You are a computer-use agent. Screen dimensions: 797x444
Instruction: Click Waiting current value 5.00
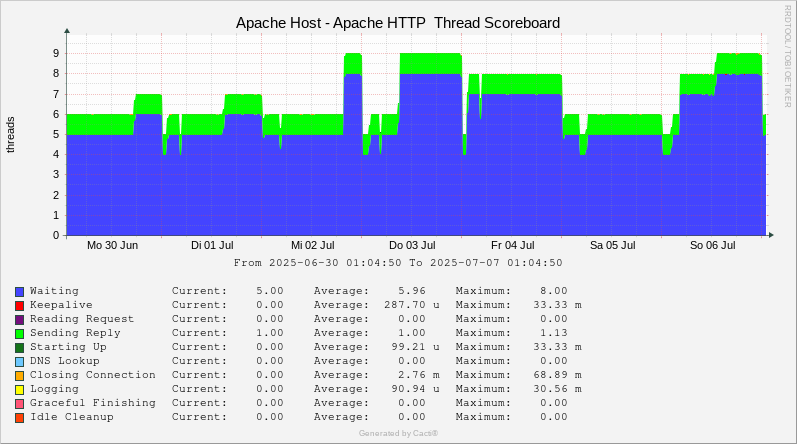[269, 291]
